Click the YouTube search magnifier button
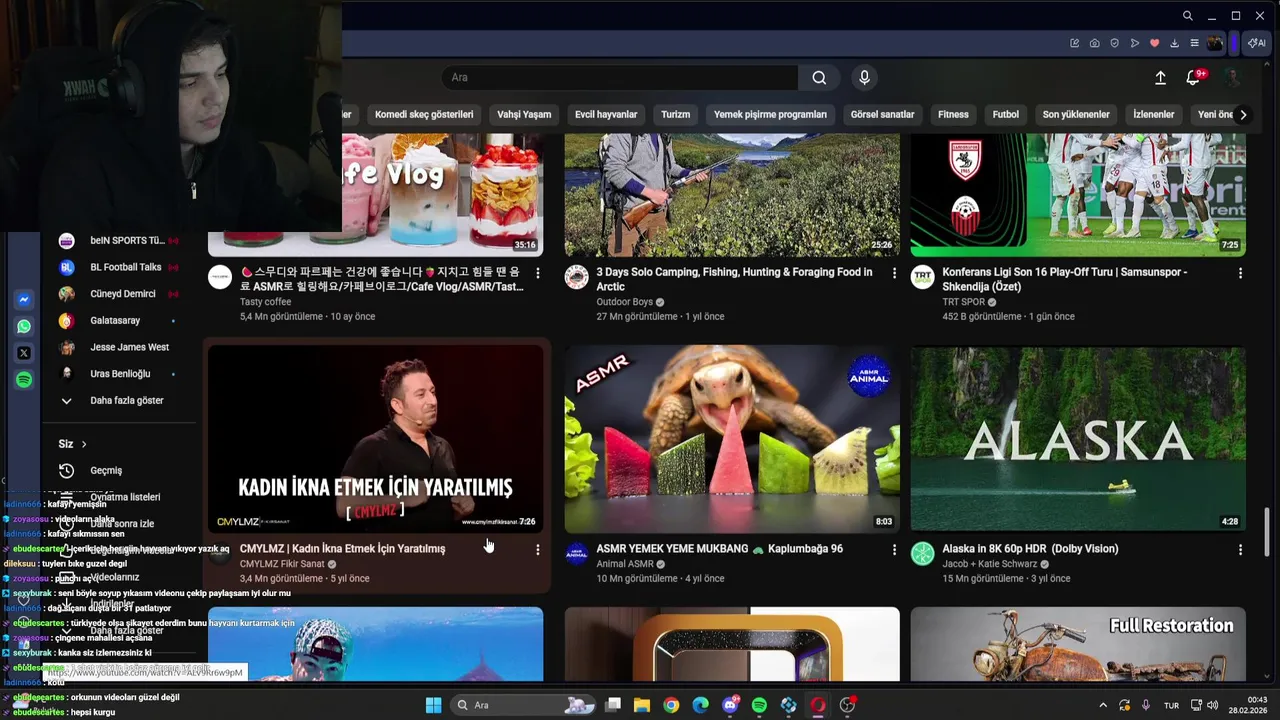 [819, 77]
